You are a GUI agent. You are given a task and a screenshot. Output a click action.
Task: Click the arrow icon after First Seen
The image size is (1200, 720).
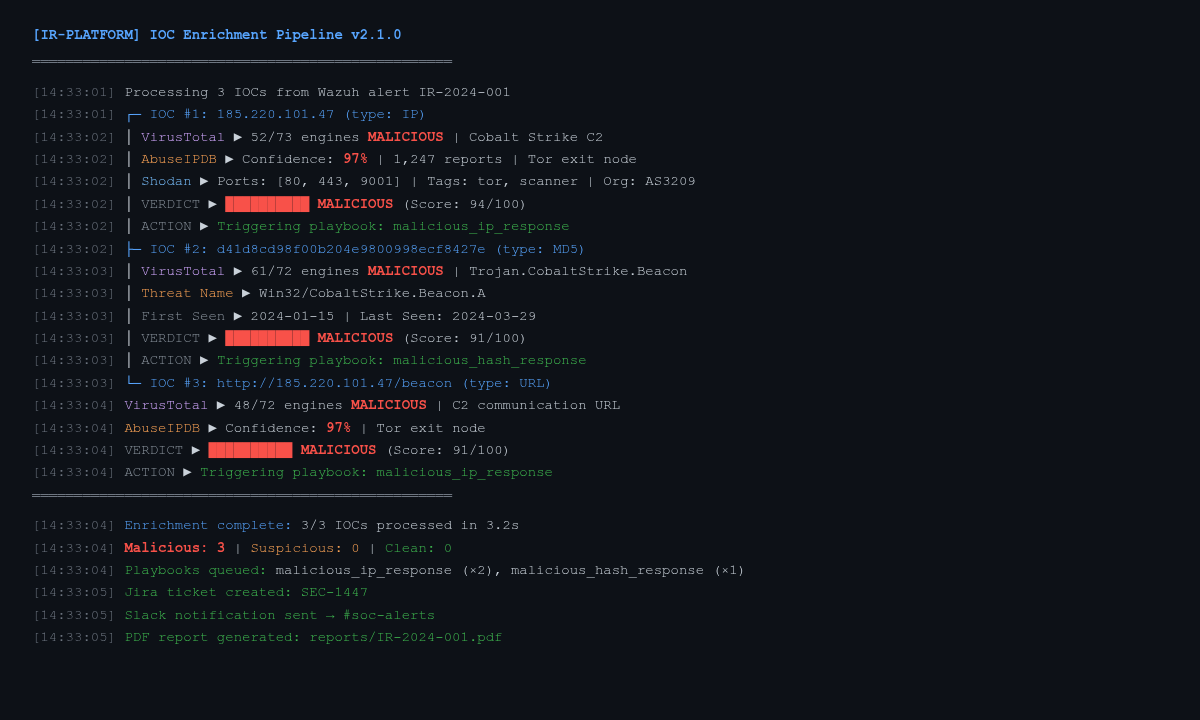[238, 316]
